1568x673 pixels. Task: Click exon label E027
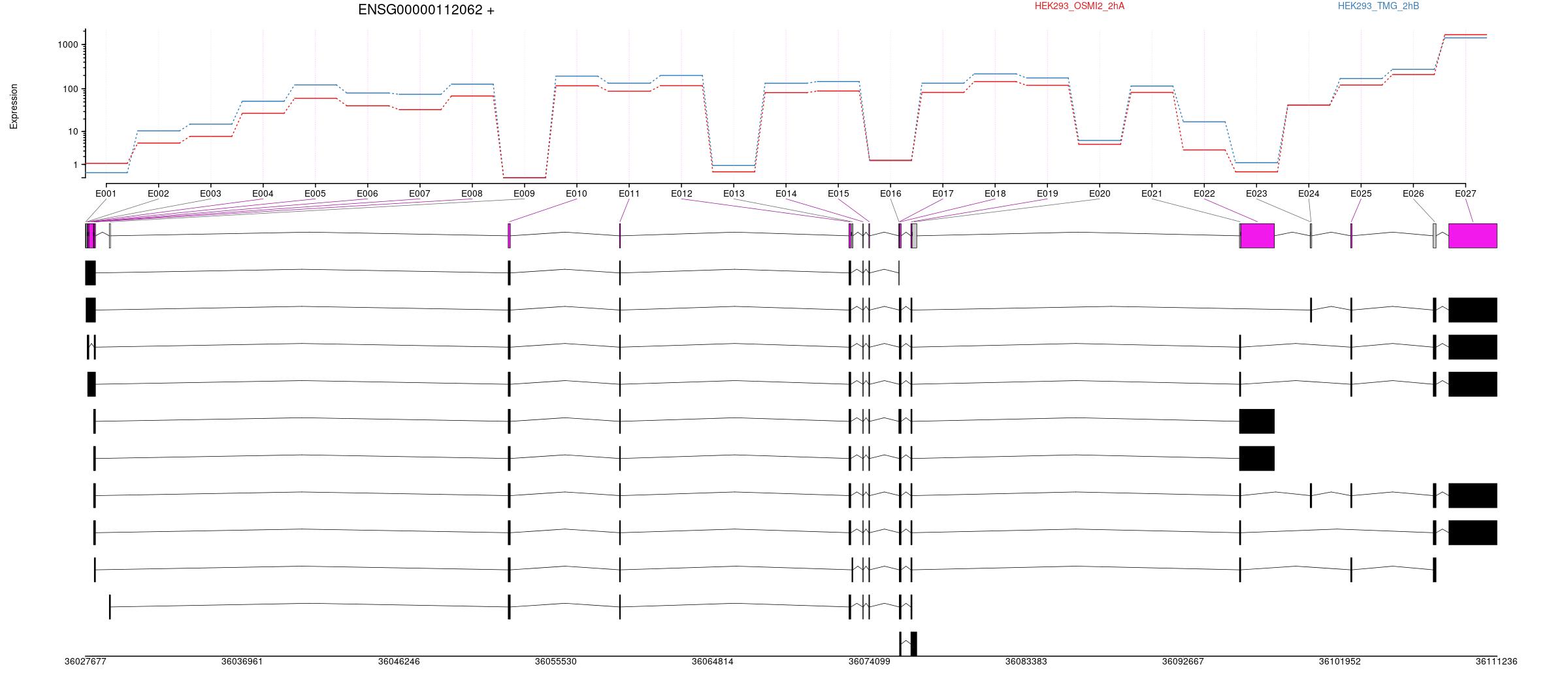pyautogui.click(x=1465, y=193)
